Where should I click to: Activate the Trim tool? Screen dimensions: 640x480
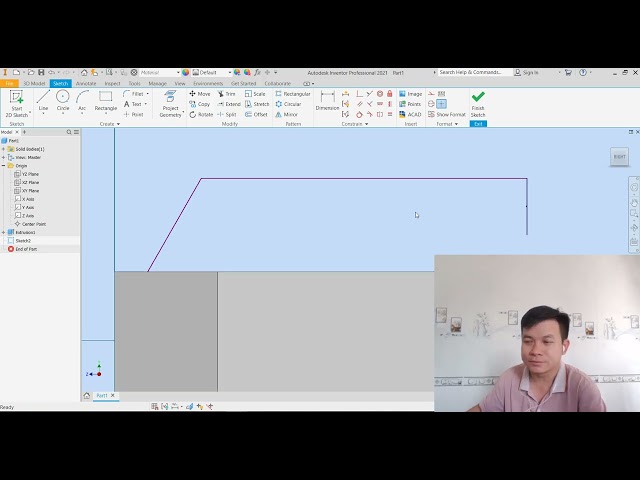[227, 94]
